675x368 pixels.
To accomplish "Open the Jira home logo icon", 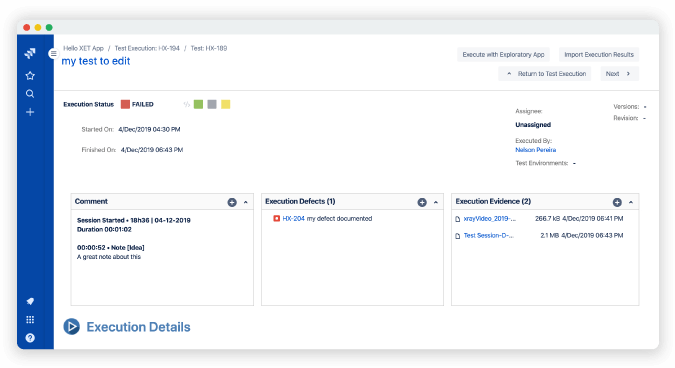I will 30,53.
